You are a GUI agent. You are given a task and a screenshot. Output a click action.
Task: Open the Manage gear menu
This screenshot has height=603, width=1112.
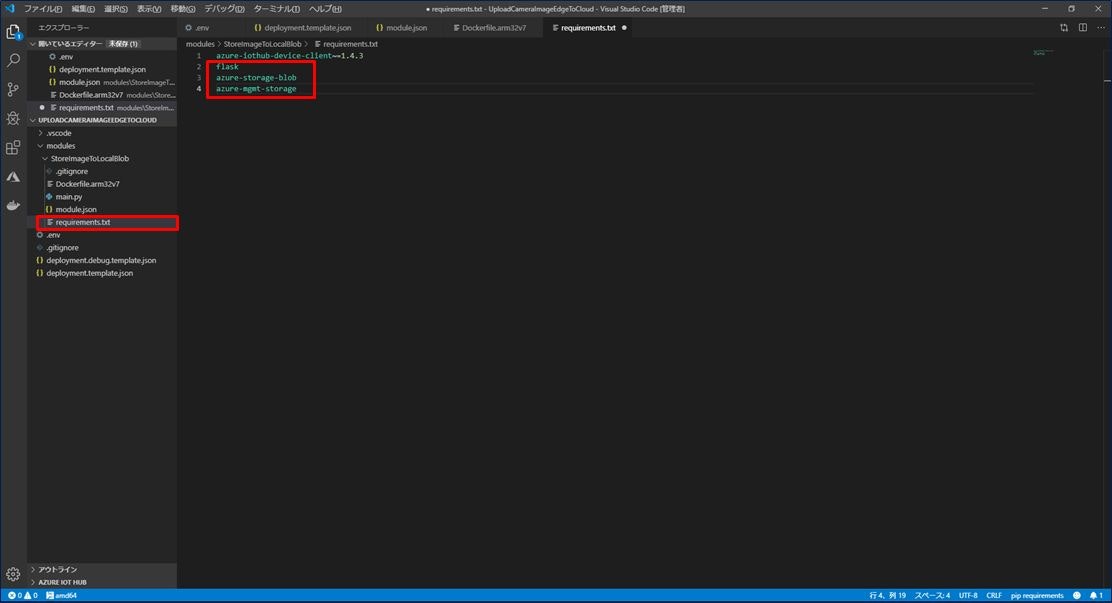pyautogui.click(x=12, y=574)
